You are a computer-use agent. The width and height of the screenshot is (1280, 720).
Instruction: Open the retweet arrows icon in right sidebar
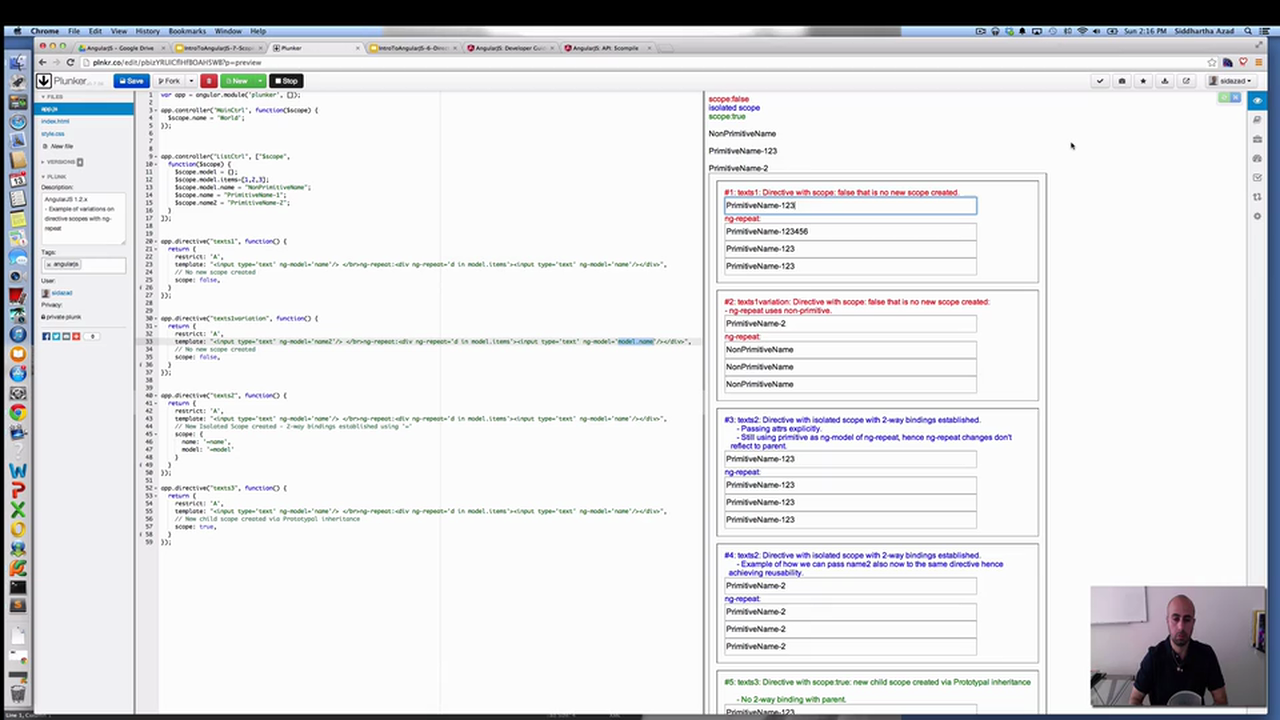[x=1257, y=197]
